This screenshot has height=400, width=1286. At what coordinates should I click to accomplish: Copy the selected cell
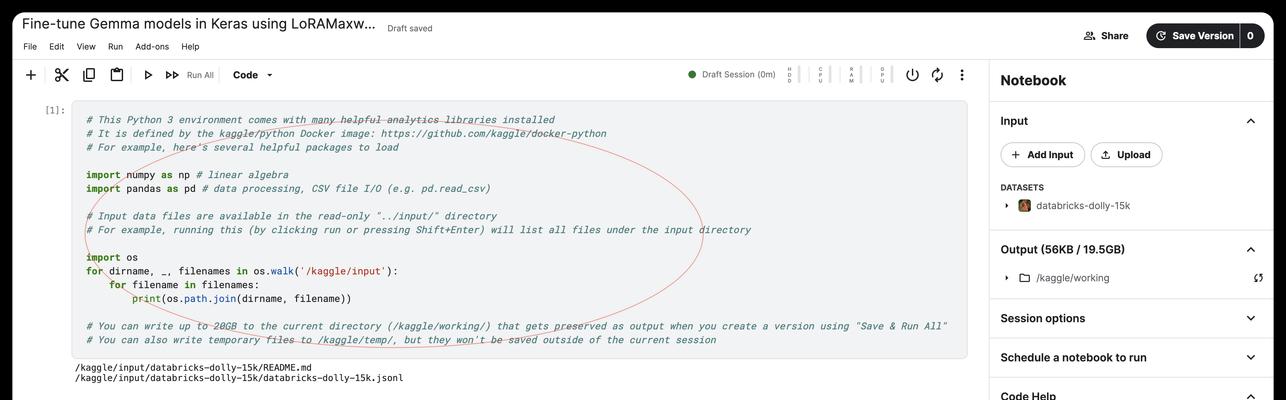coord(89,75)
